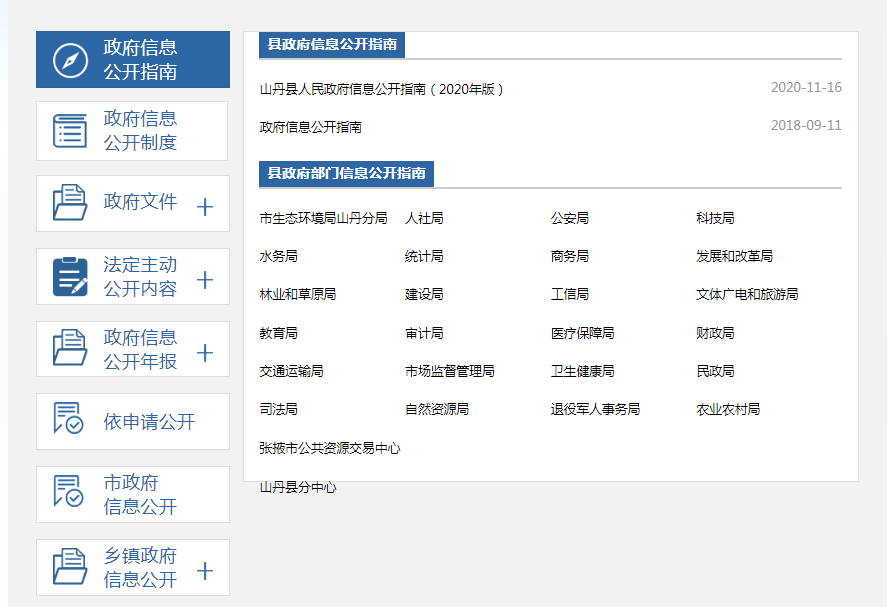Open 发展和改革局 link
The height and width of the screenshot is (607, 888).
point(735,257)
